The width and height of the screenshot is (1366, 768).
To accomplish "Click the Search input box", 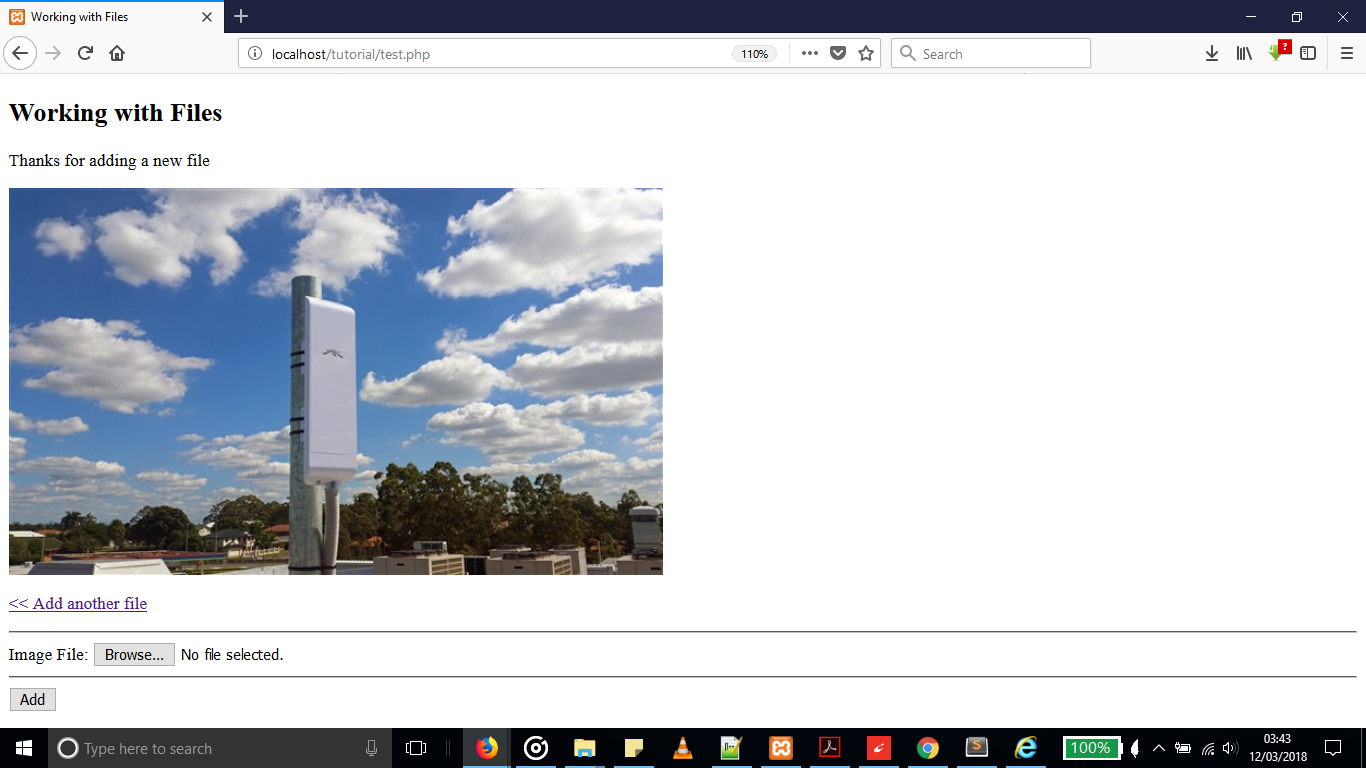I will click(x=990, y=54).
